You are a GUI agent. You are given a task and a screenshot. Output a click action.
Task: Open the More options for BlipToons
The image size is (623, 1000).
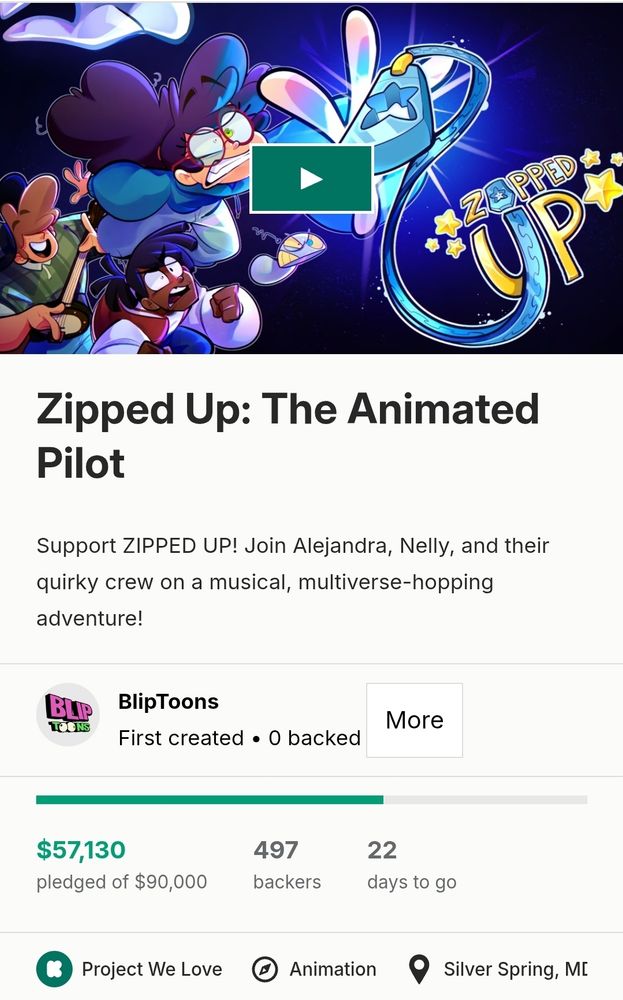tap(414, 720)
